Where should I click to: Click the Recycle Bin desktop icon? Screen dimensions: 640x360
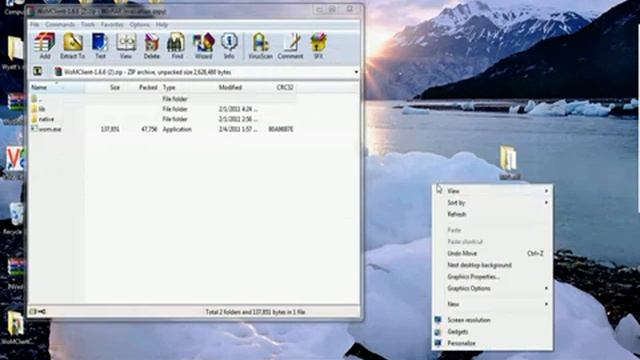pos(15,218)
